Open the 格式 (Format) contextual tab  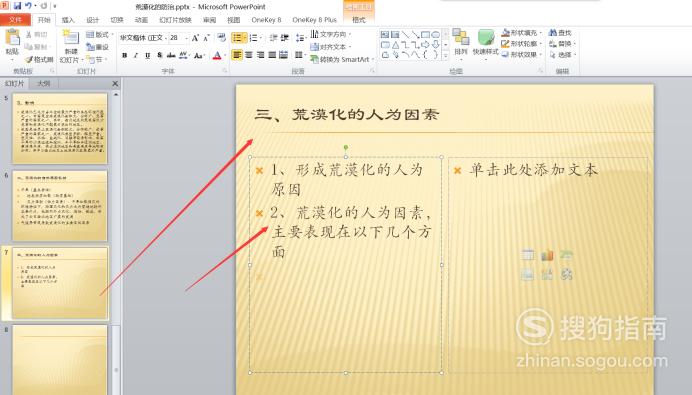[x=358, y=20]
